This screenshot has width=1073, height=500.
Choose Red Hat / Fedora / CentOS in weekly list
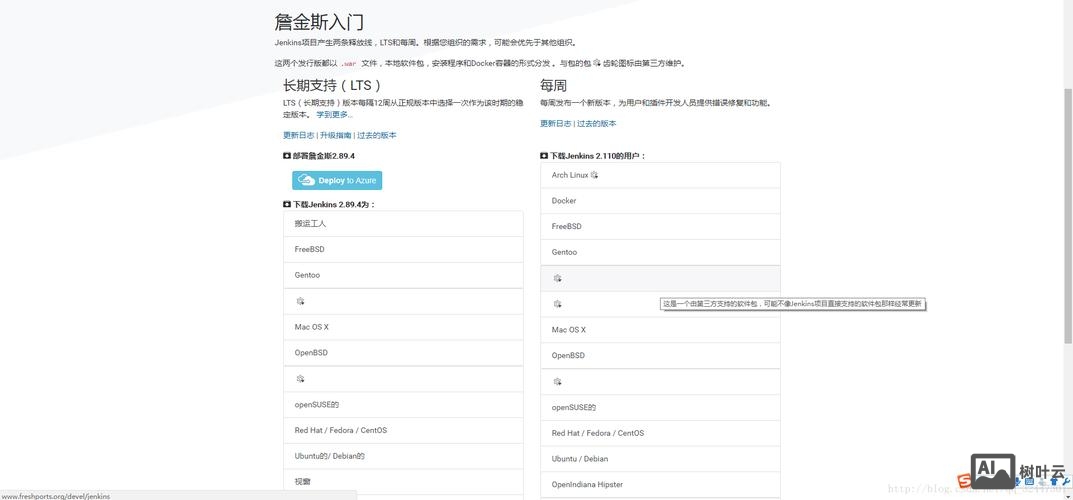[660, 433]
